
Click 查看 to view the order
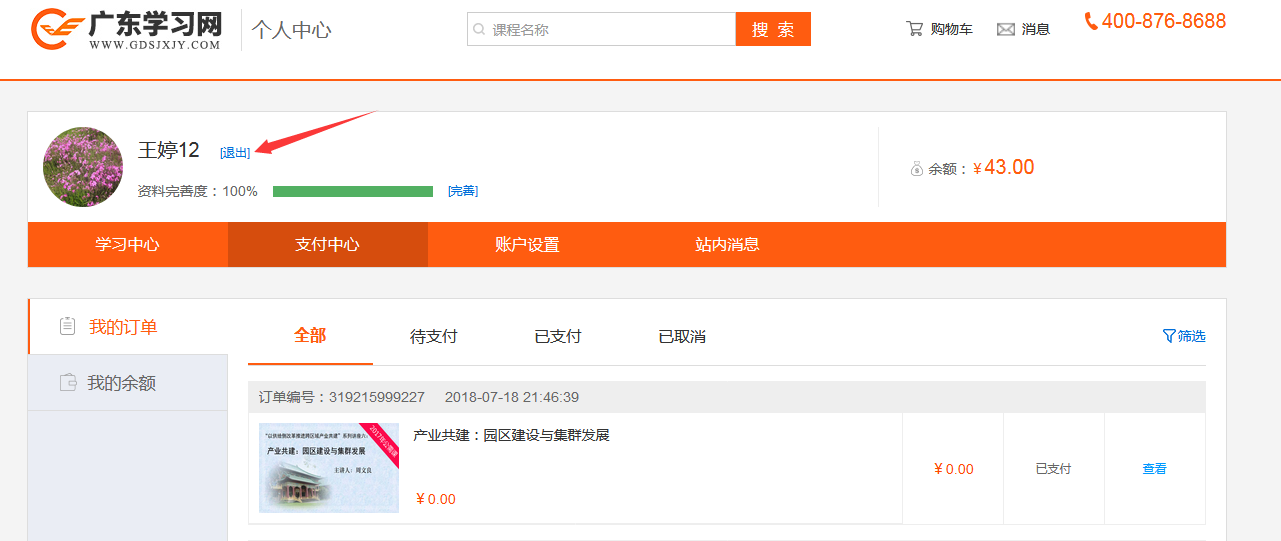point(1154,468)
